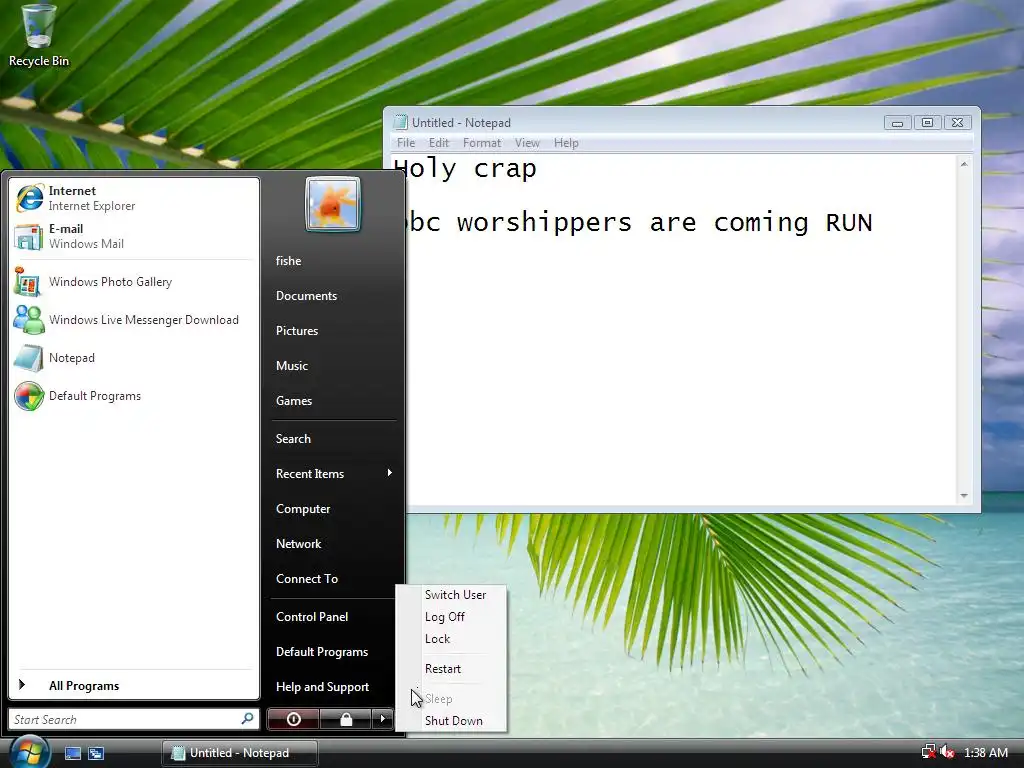Open Windows Mail E-mail entry

pyautogui.click(x=134, y=236)
